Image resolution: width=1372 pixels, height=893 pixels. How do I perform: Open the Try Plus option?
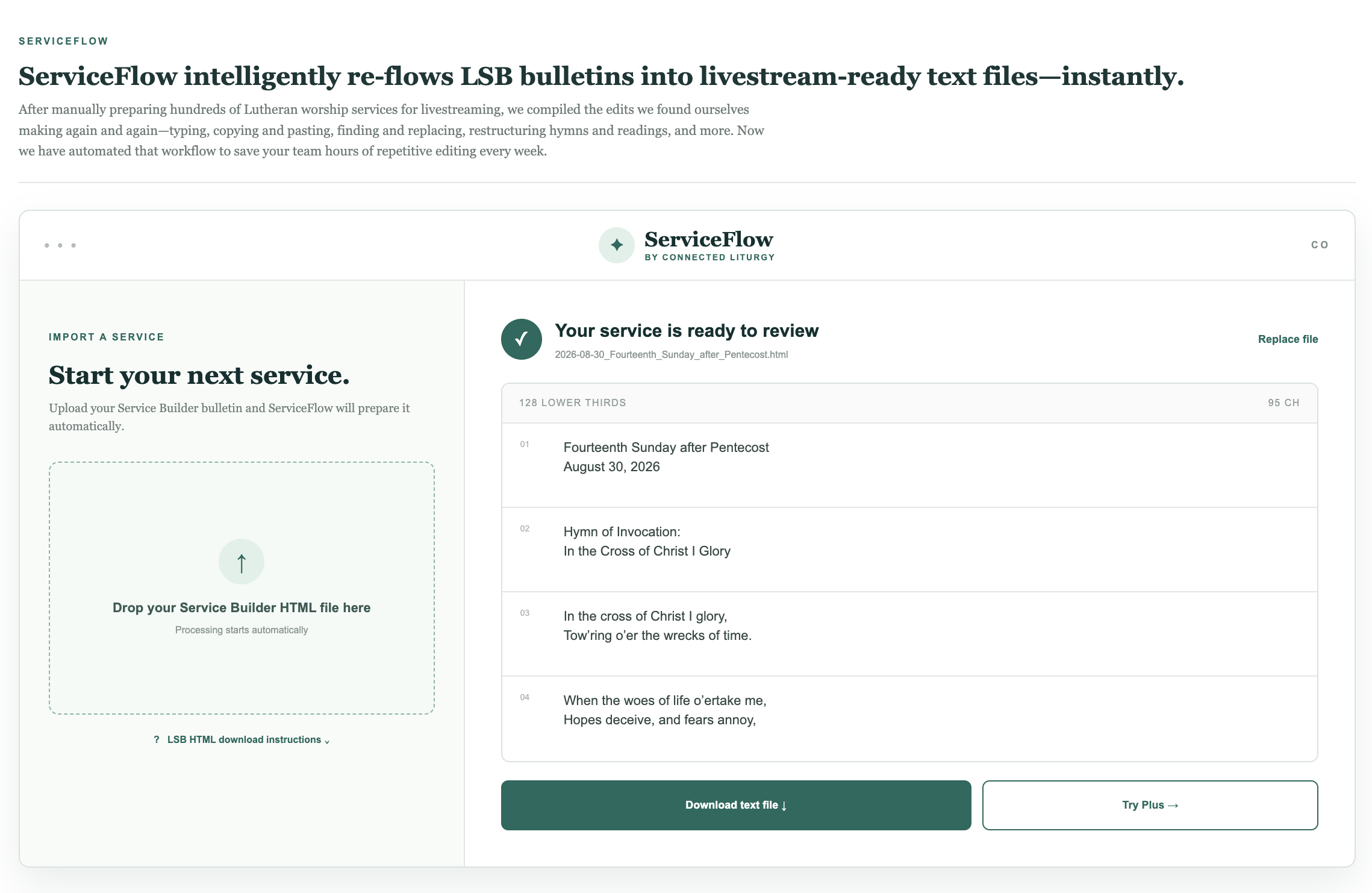pos(1150,805)
